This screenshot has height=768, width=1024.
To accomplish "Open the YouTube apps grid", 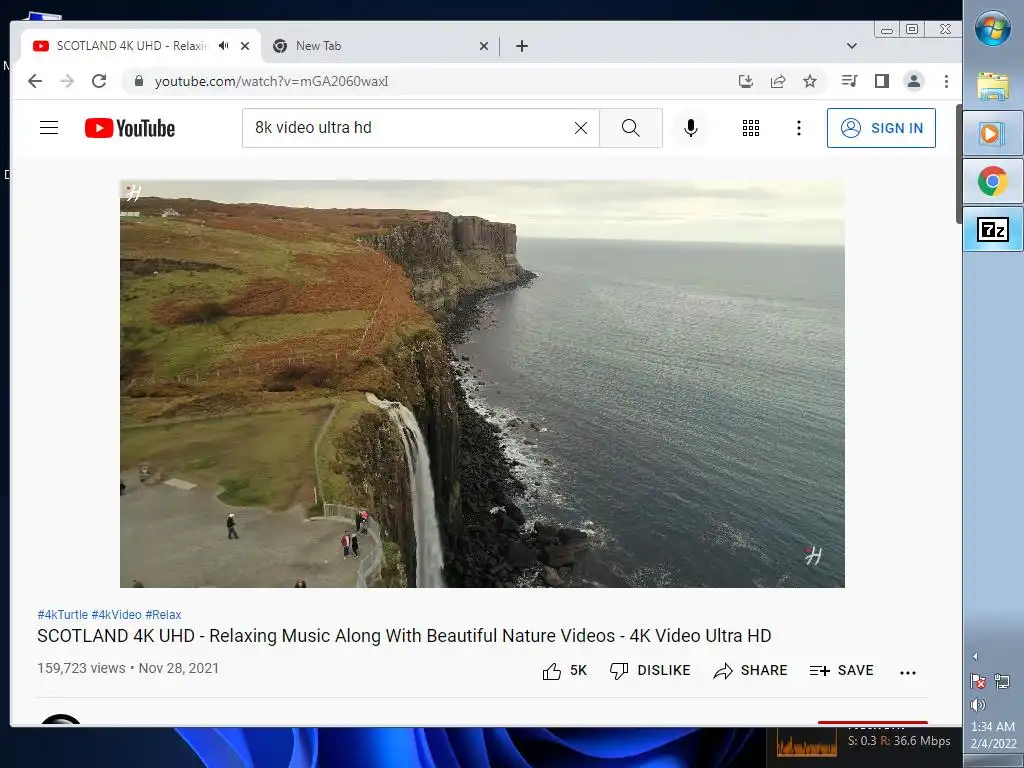I will point(751,128).
